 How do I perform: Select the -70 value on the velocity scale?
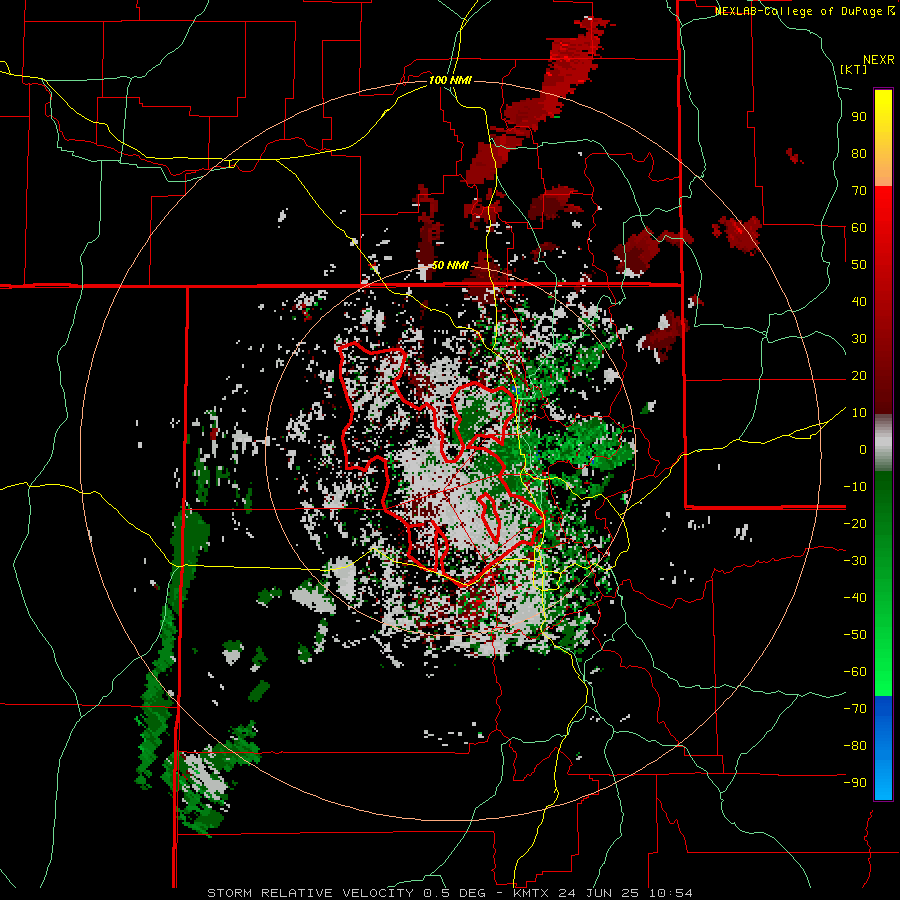point(855,708)
